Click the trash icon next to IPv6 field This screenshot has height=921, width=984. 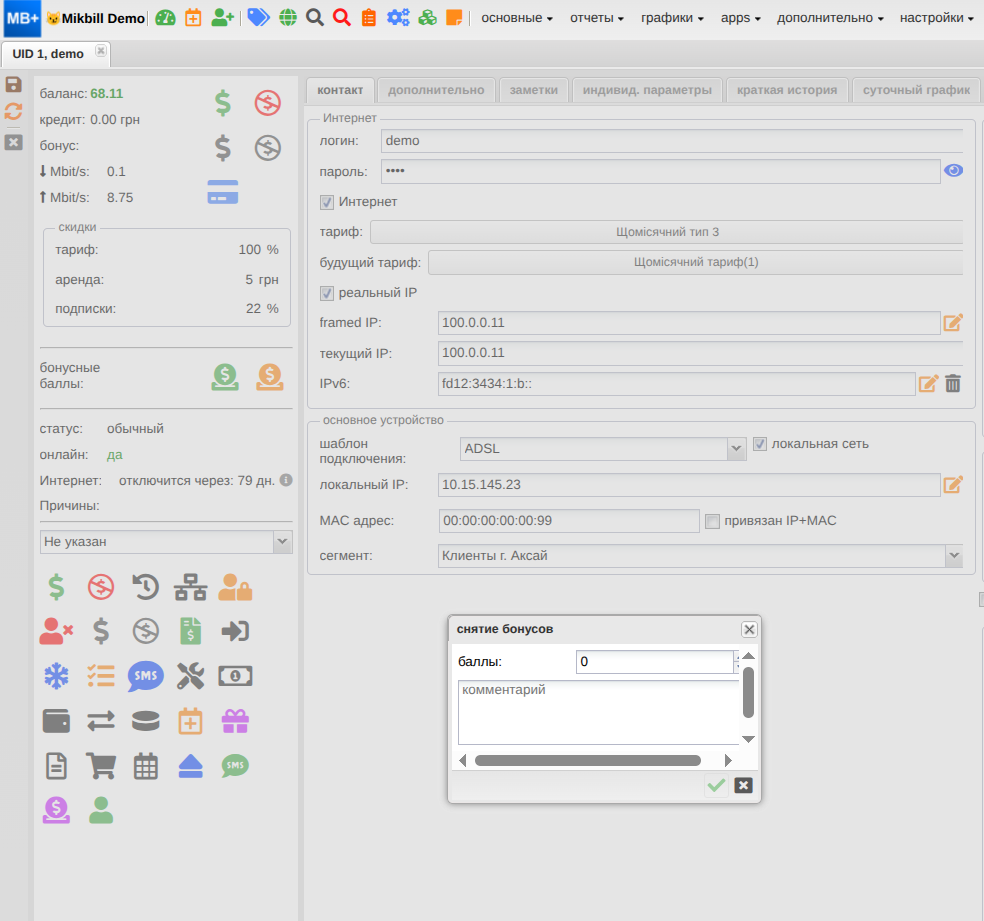tap(953, 383)
